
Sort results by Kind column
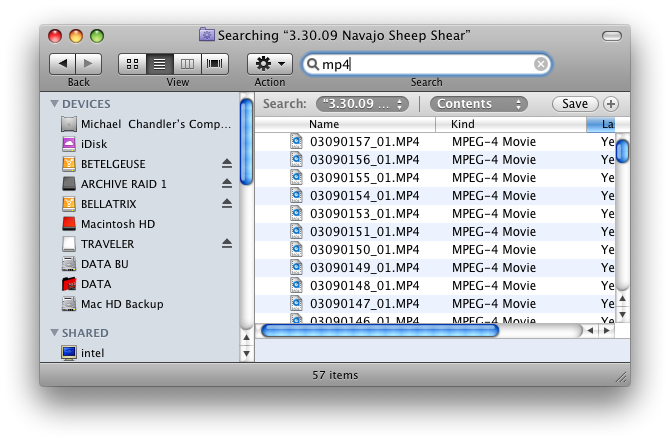coord(510,124)
